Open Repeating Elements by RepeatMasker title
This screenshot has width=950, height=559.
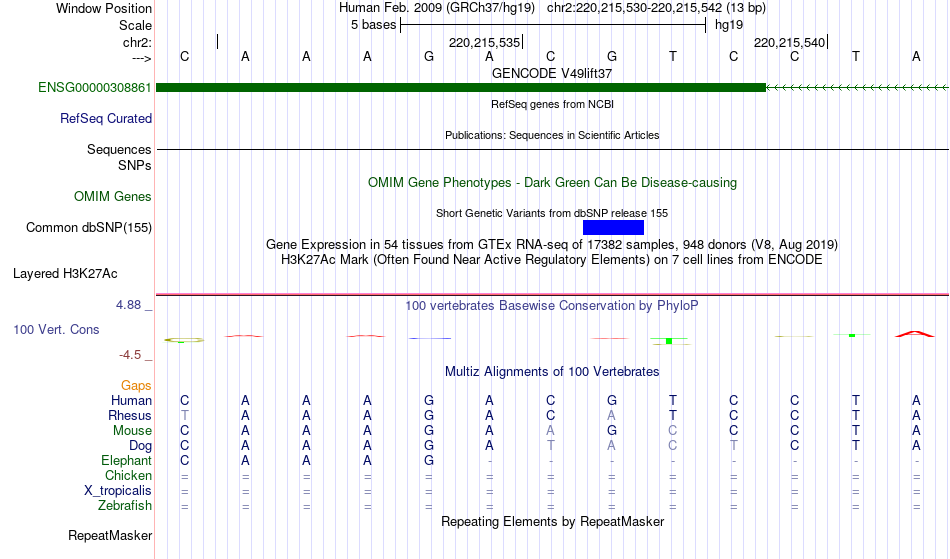(553, 521)
